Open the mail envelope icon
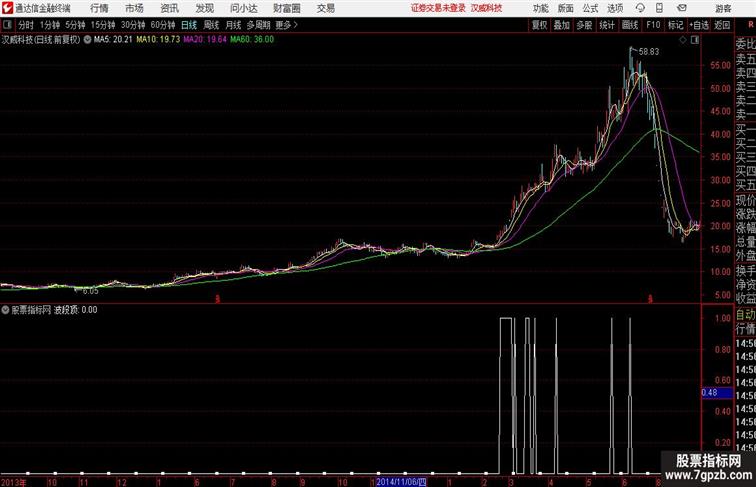The image size is (756, 487). coord(682,8)
